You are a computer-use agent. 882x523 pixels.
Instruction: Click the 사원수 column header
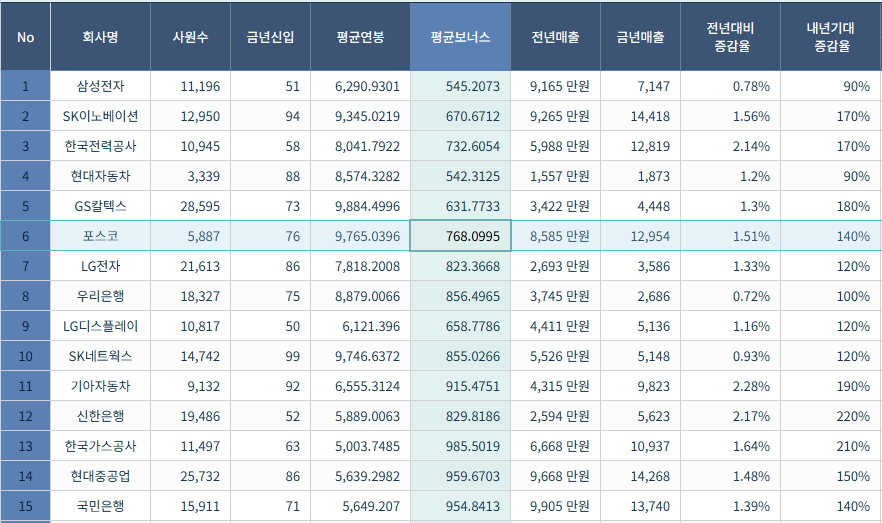(190, 37)
